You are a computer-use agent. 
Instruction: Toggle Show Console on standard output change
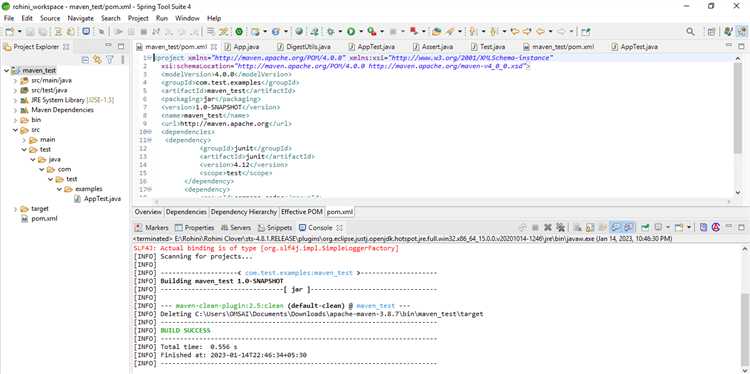click(616, 228)
